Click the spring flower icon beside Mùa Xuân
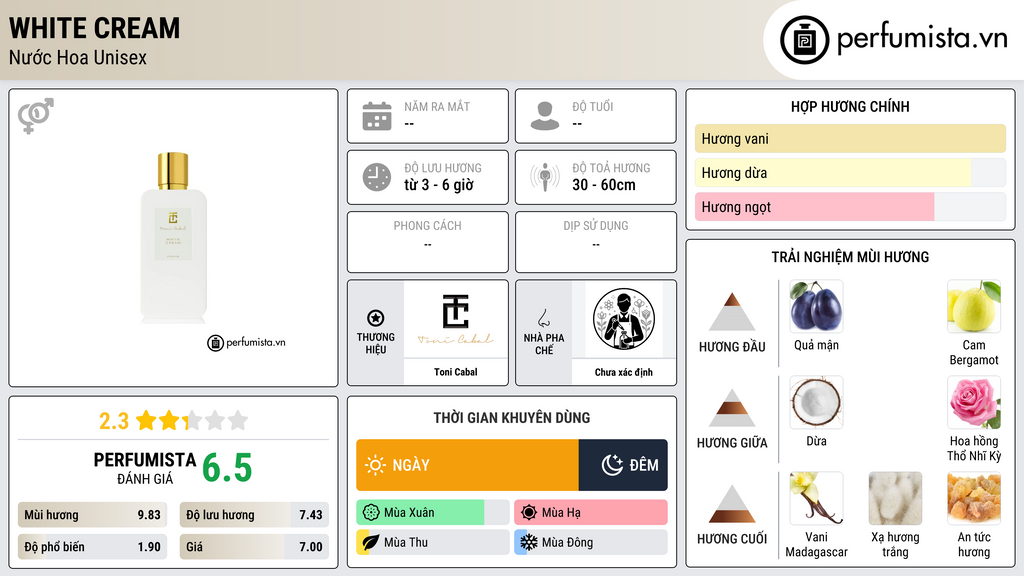This screenshot has height=576, width=1024. pos(371,513)
